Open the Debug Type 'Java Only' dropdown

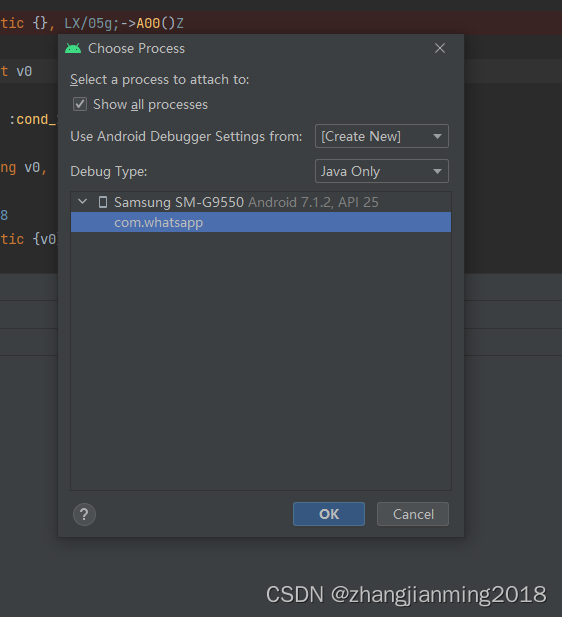click(381, 171)
